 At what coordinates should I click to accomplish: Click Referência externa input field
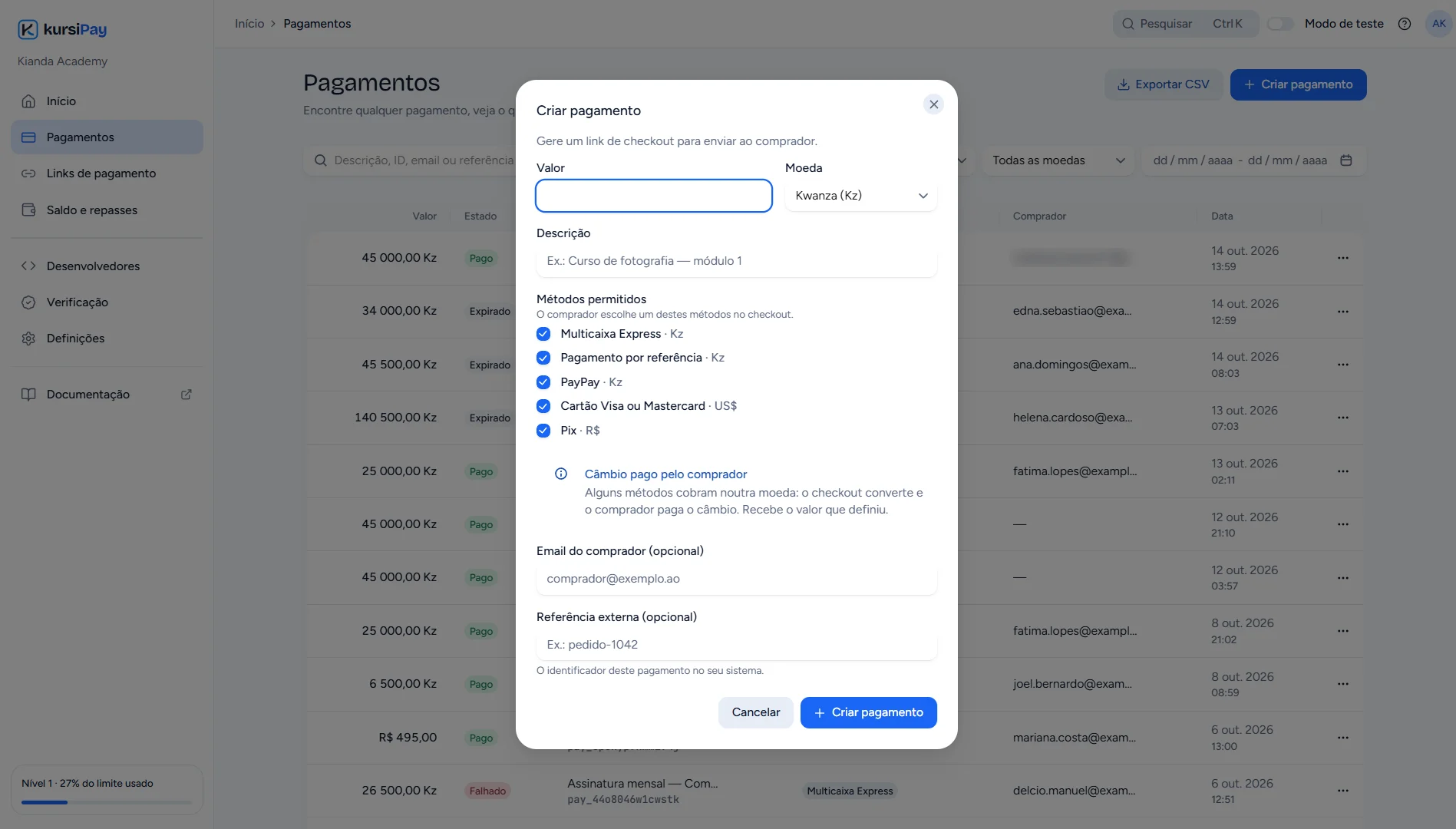click(x=736, y=645)
